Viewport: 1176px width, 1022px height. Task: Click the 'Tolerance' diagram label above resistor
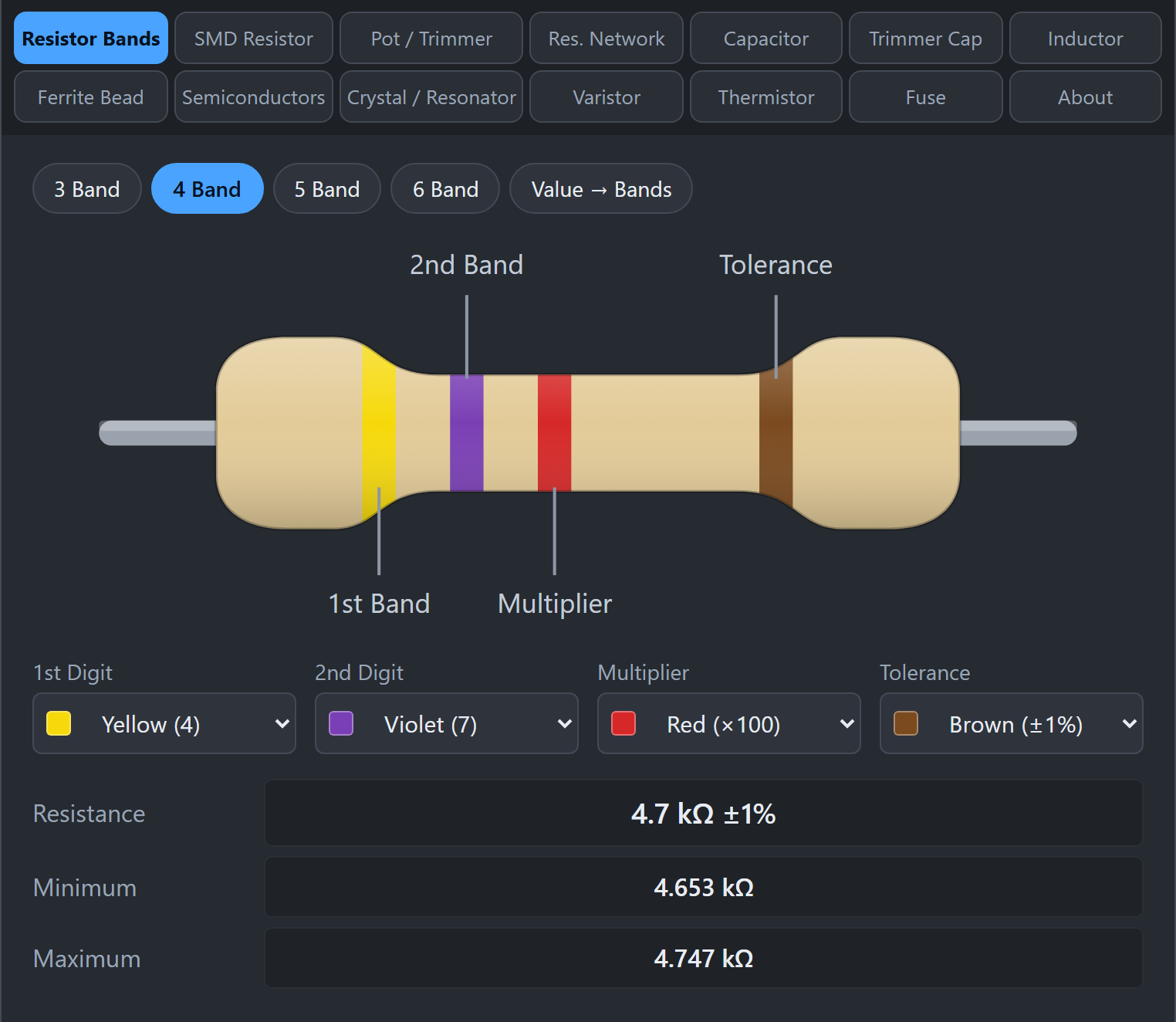pyautogui.click(x=776, y=265)
